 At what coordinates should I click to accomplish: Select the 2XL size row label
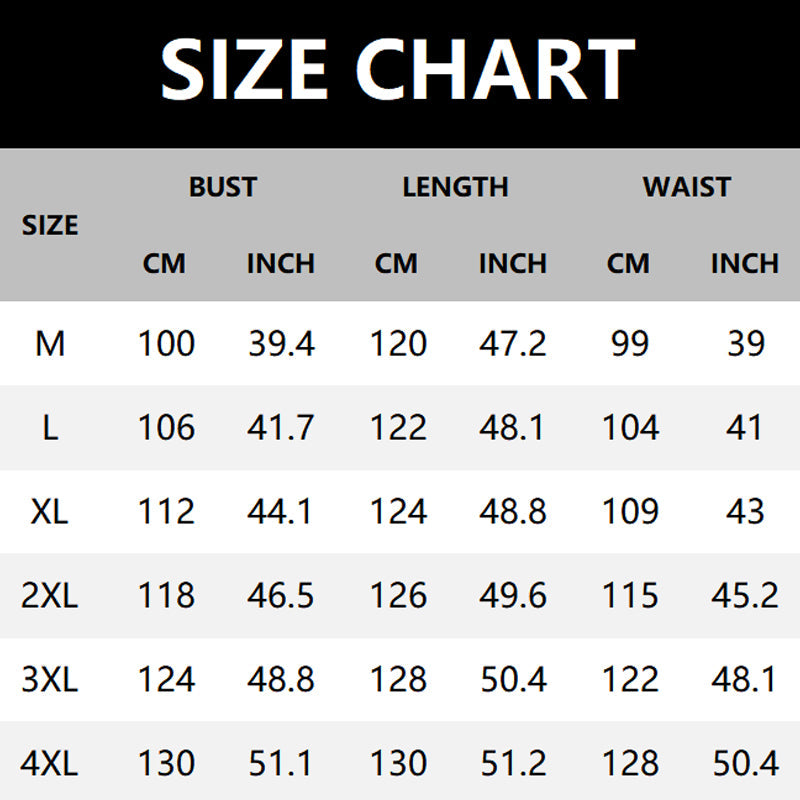50,596
